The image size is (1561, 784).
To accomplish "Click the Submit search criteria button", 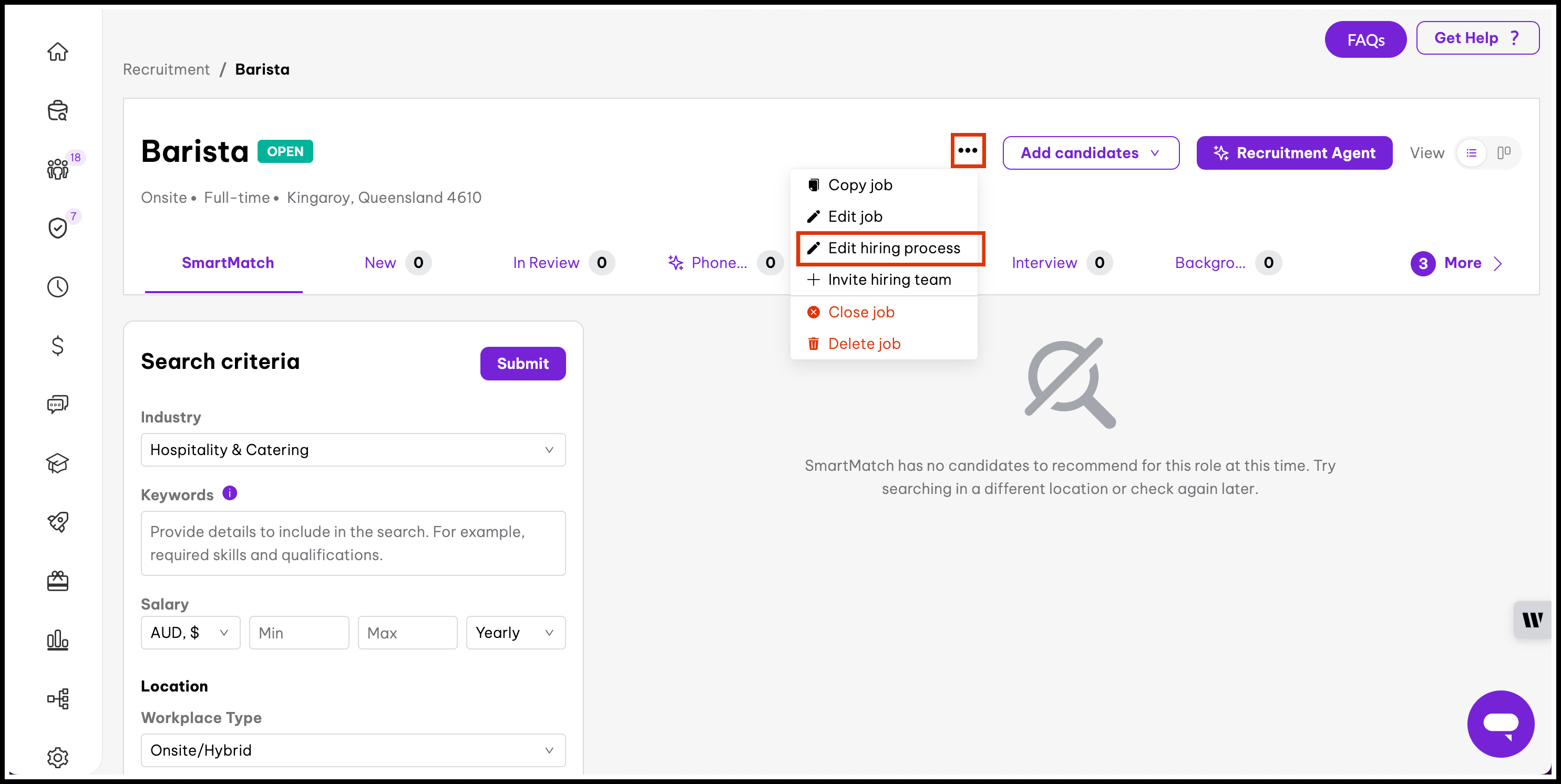I will coord(522,364).
